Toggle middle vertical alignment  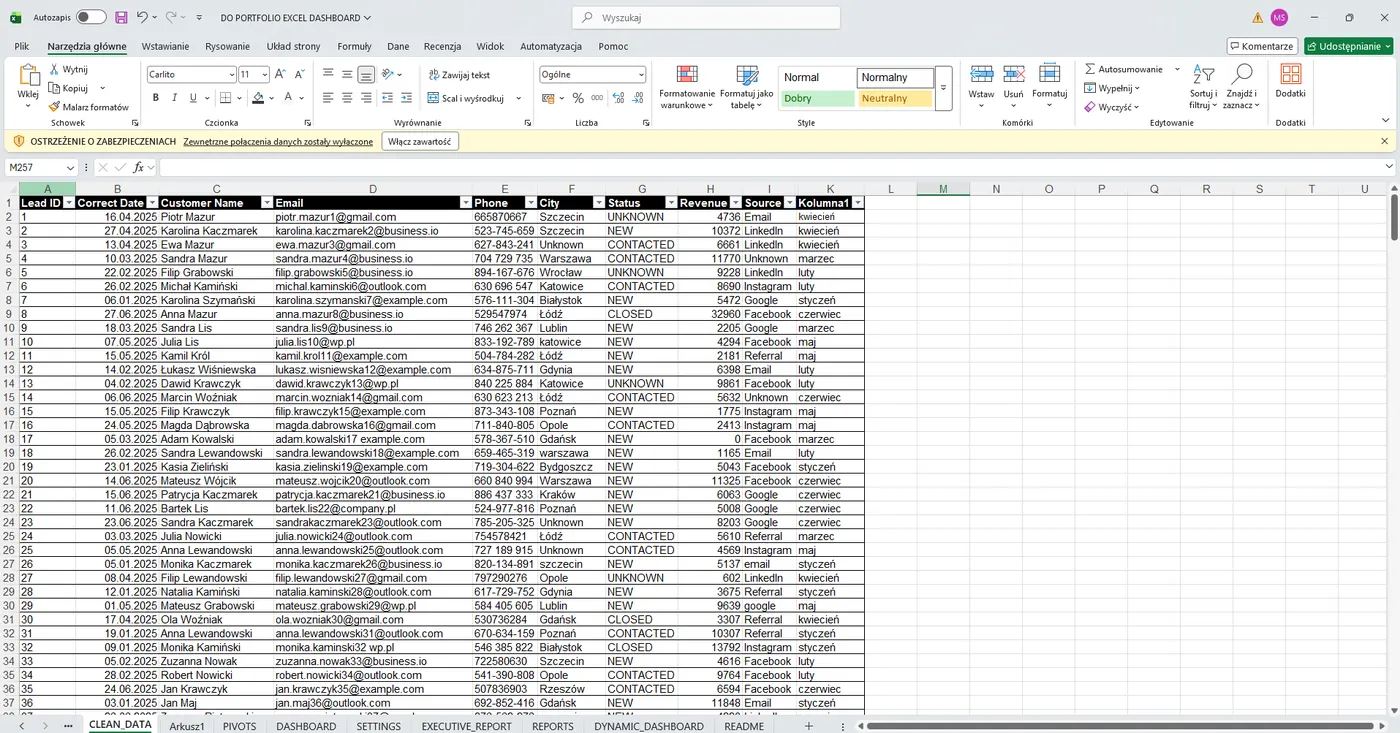[347, 74]
